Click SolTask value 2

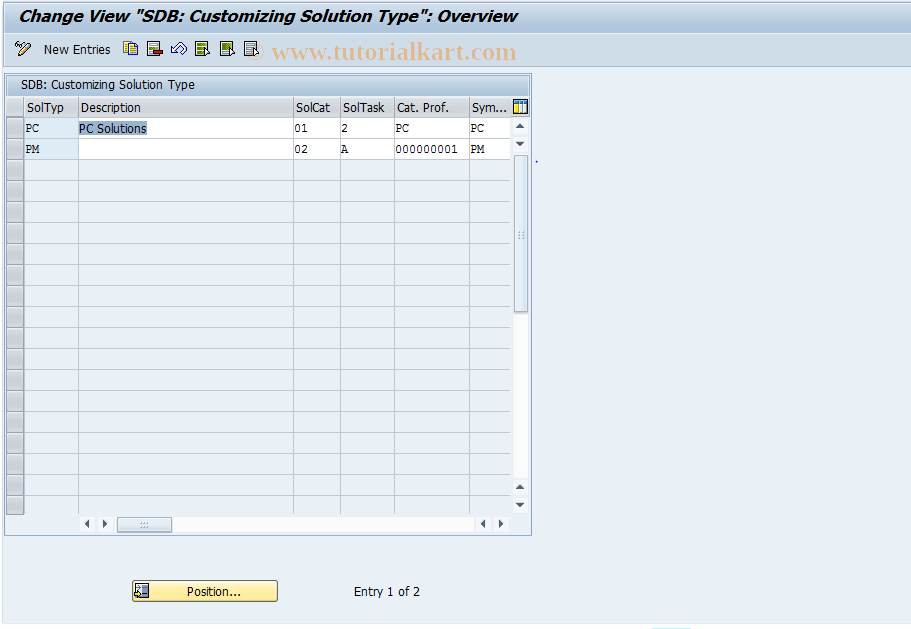pos(367,128)
